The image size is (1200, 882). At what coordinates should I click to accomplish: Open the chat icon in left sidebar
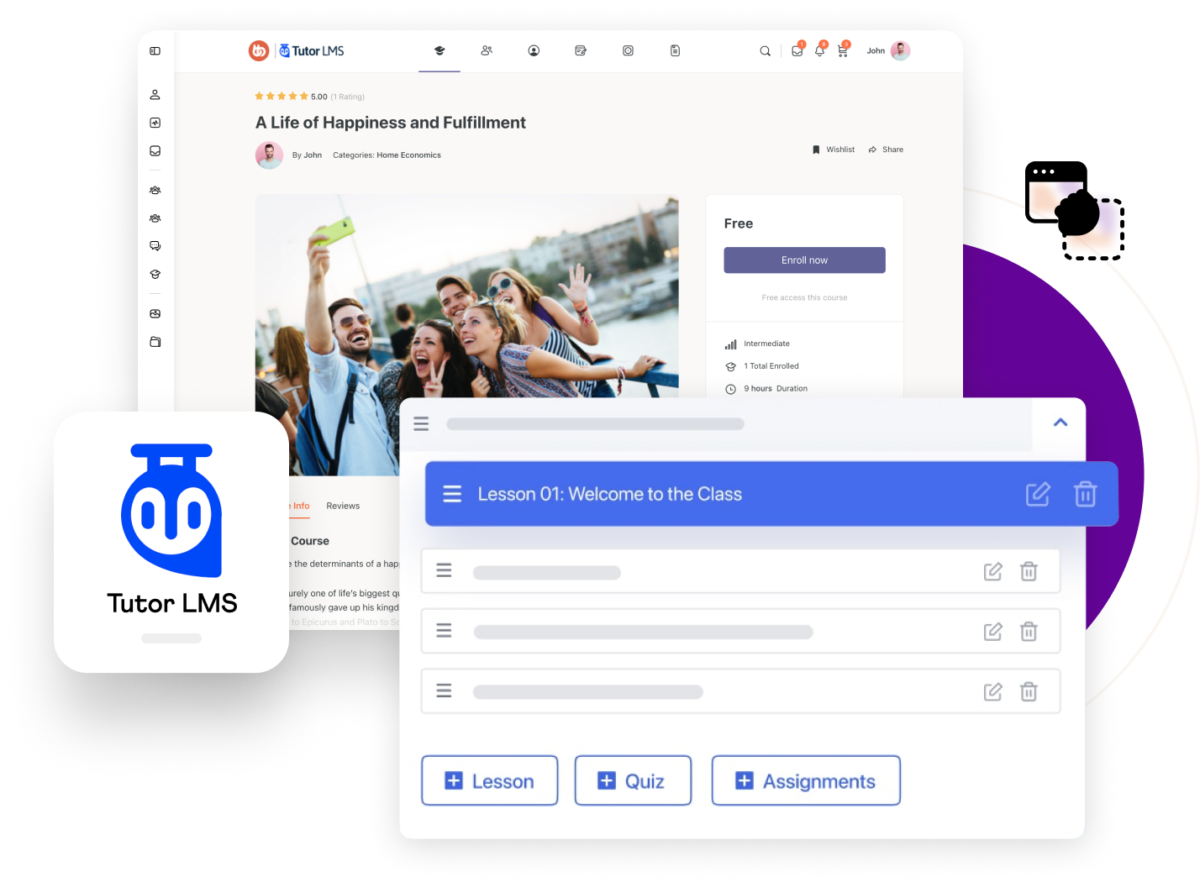click(x=155, y=245)
